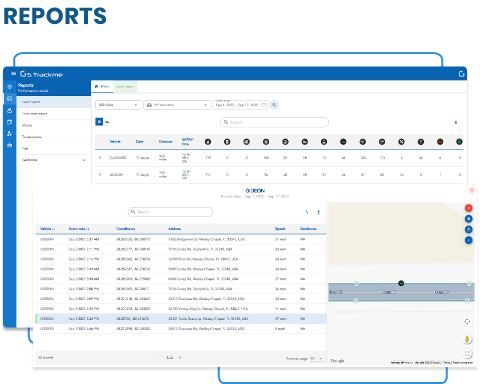Focus the main report search field
This screenshot has height=384, width=480.
click(x=274, y=122)
